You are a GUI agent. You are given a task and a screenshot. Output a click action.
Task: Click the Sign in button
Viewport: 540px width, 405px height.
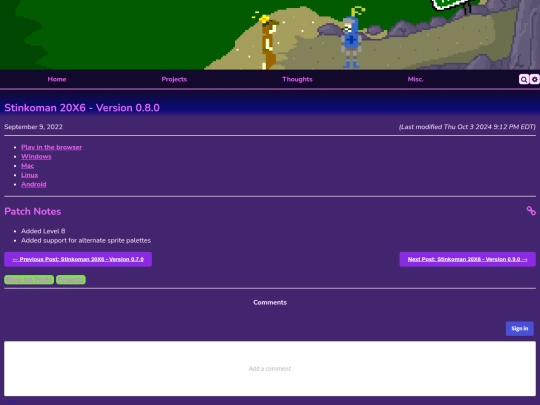[520, 329]
